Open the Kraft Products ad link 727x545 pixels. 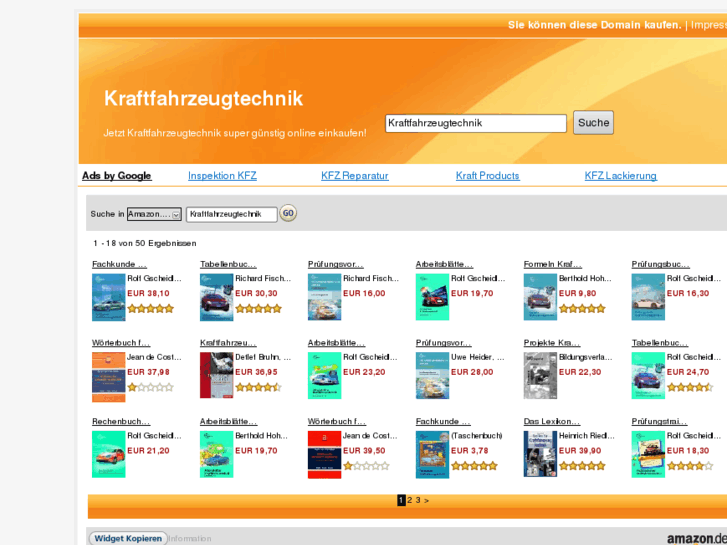click(487, 176)
